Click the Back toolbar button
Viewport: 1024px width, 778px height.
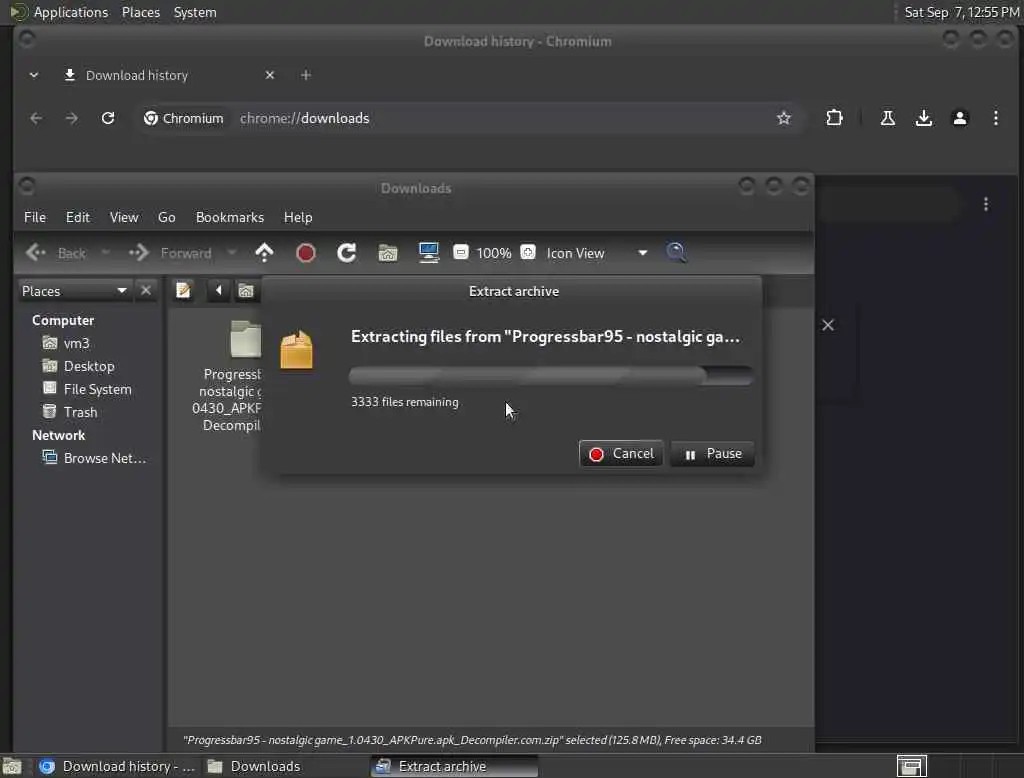coord(56,253)
